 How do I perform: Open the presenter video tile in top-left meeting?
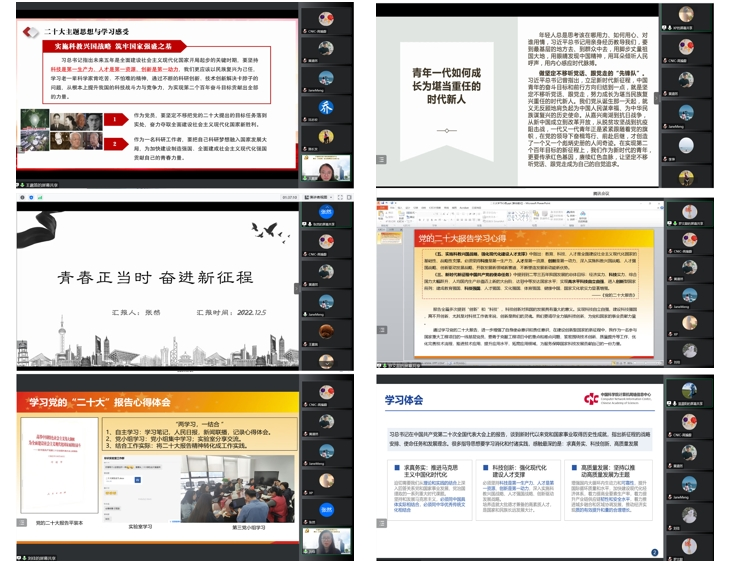pyautogui.click(x=325, y=169)
